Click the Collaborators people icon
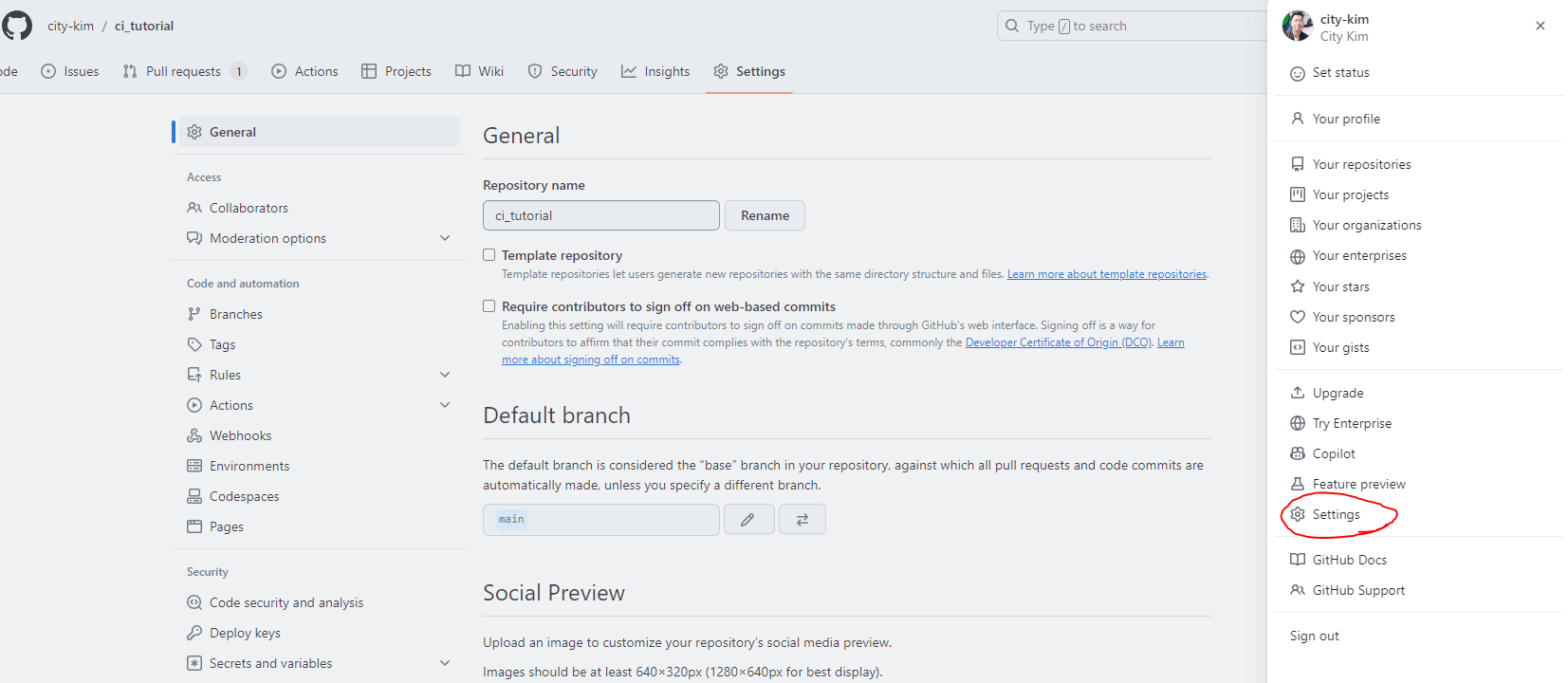Image resolution: width=1568 pixels, height=683 pixels. tap(194, 208)
